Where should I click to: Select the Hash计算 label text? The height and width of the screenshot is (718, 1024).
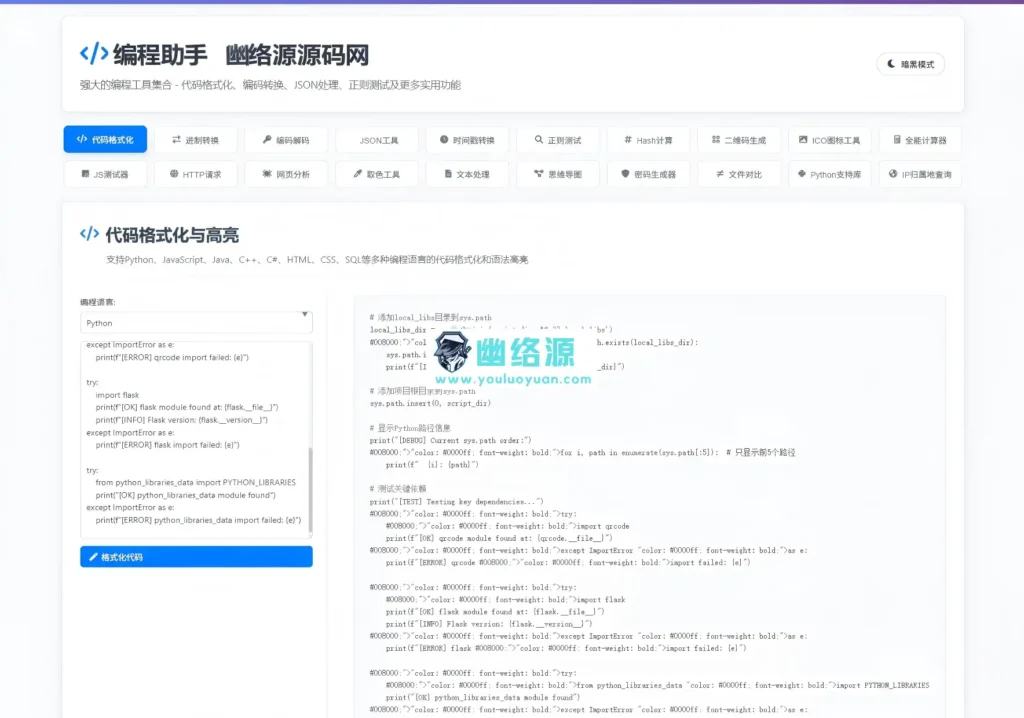(654, 140)
